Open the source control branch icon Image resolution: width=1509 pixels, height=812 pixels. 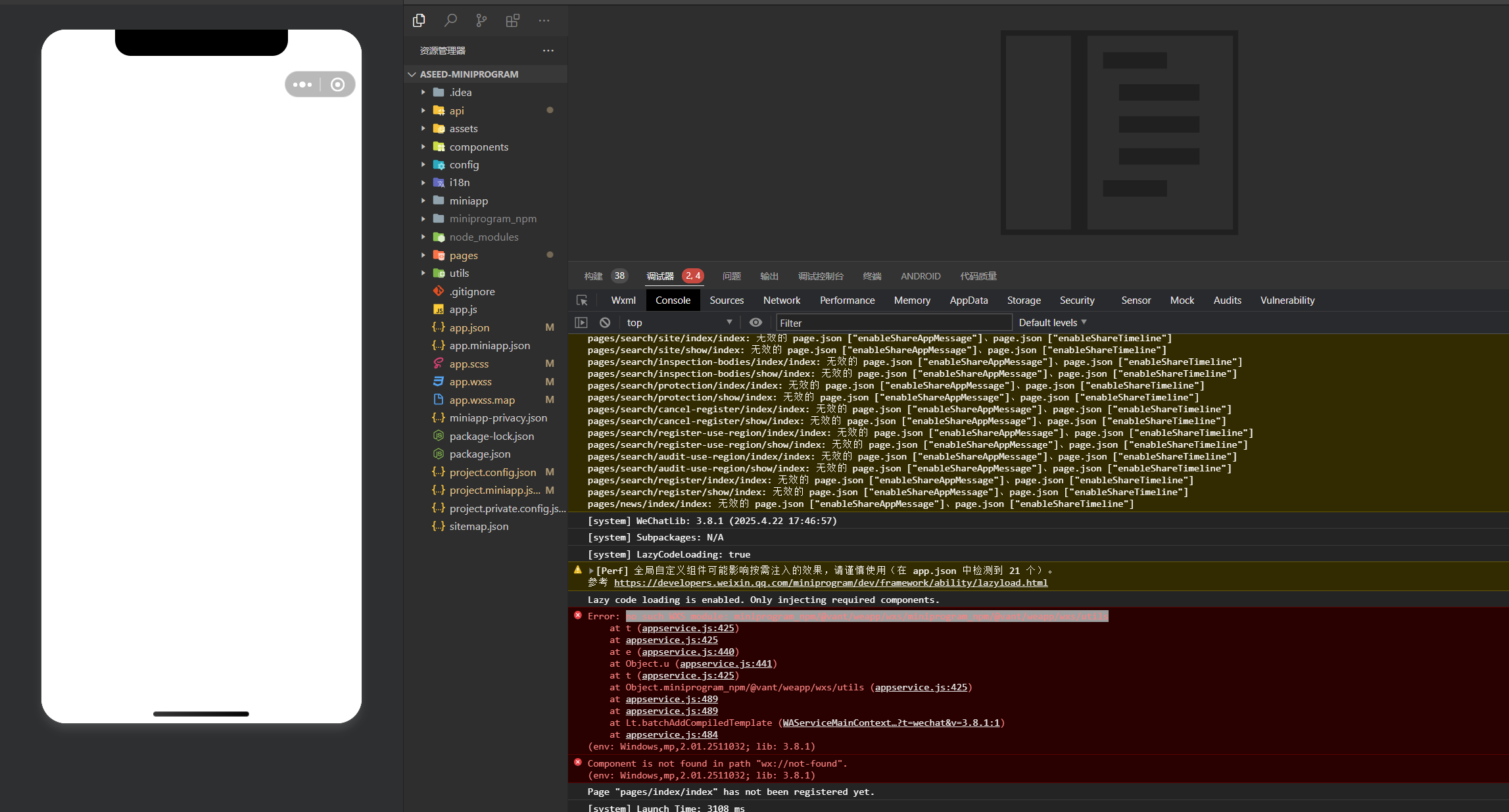[x=481, y=20]
